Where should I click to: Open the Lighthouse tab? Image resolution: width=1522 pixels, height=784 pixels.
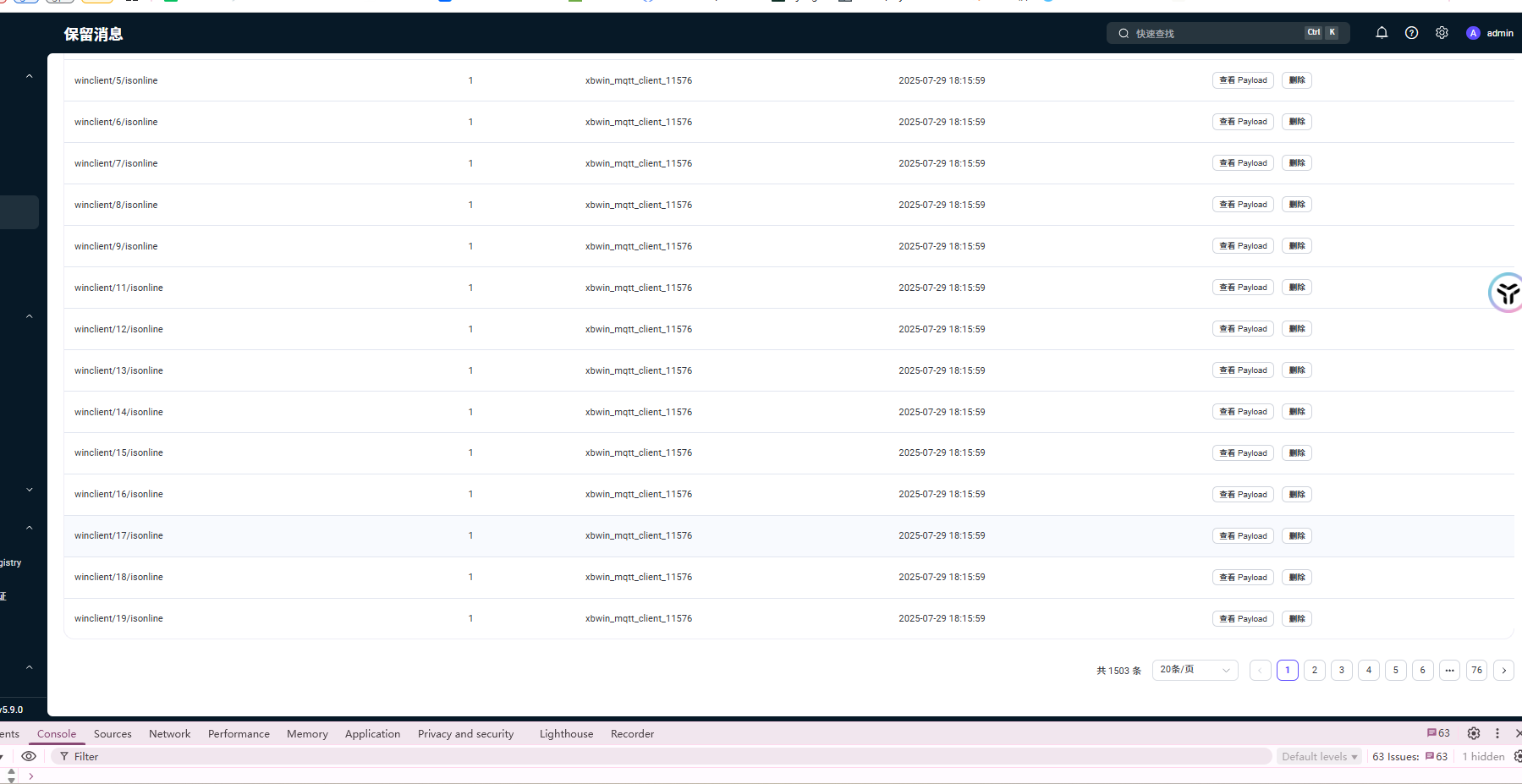pyautogui.click(x=566, y=734)
